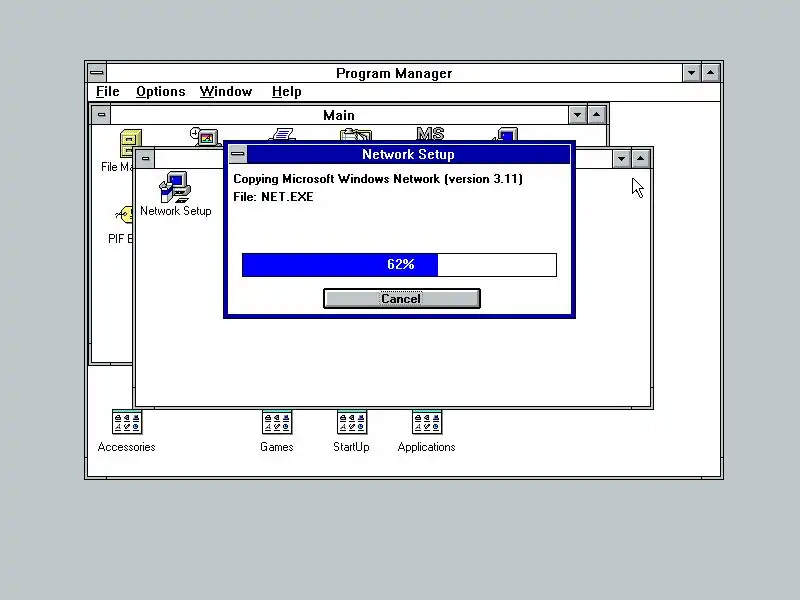Open the StartUp program group icon
This screenshot has width=800, height=600.
coord(352,431)
